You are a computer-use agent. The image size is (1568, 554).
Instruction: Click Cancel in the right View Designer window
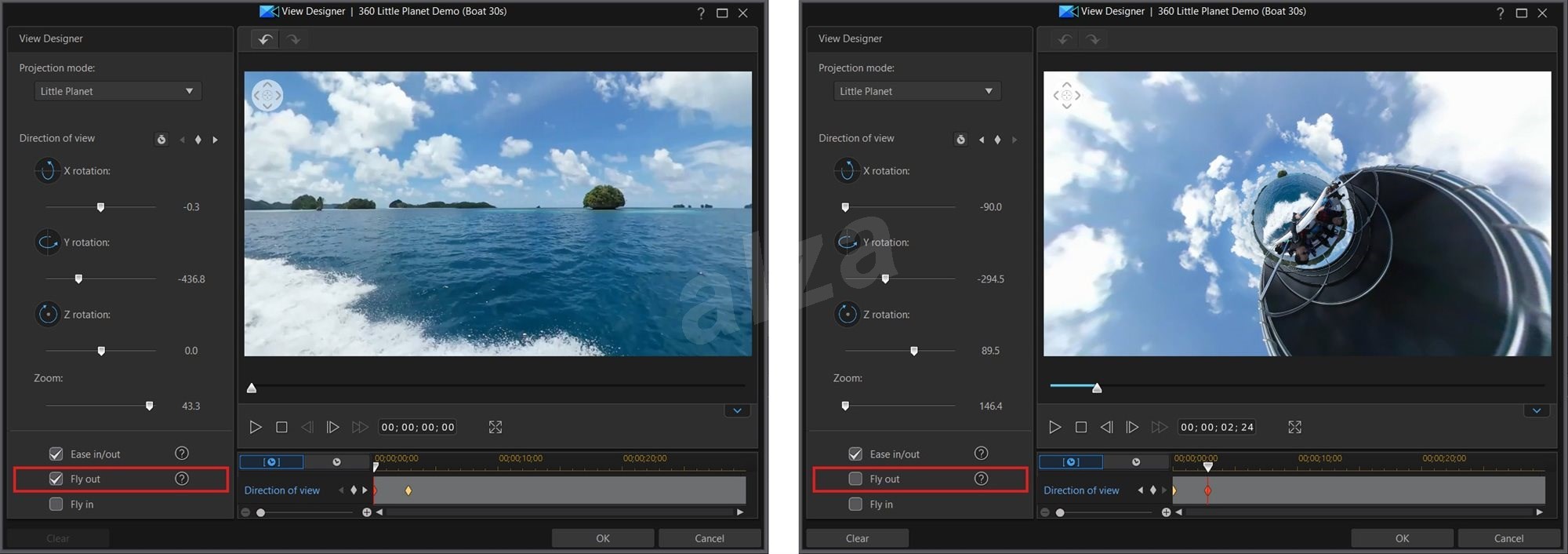[x=1508, y=538]
